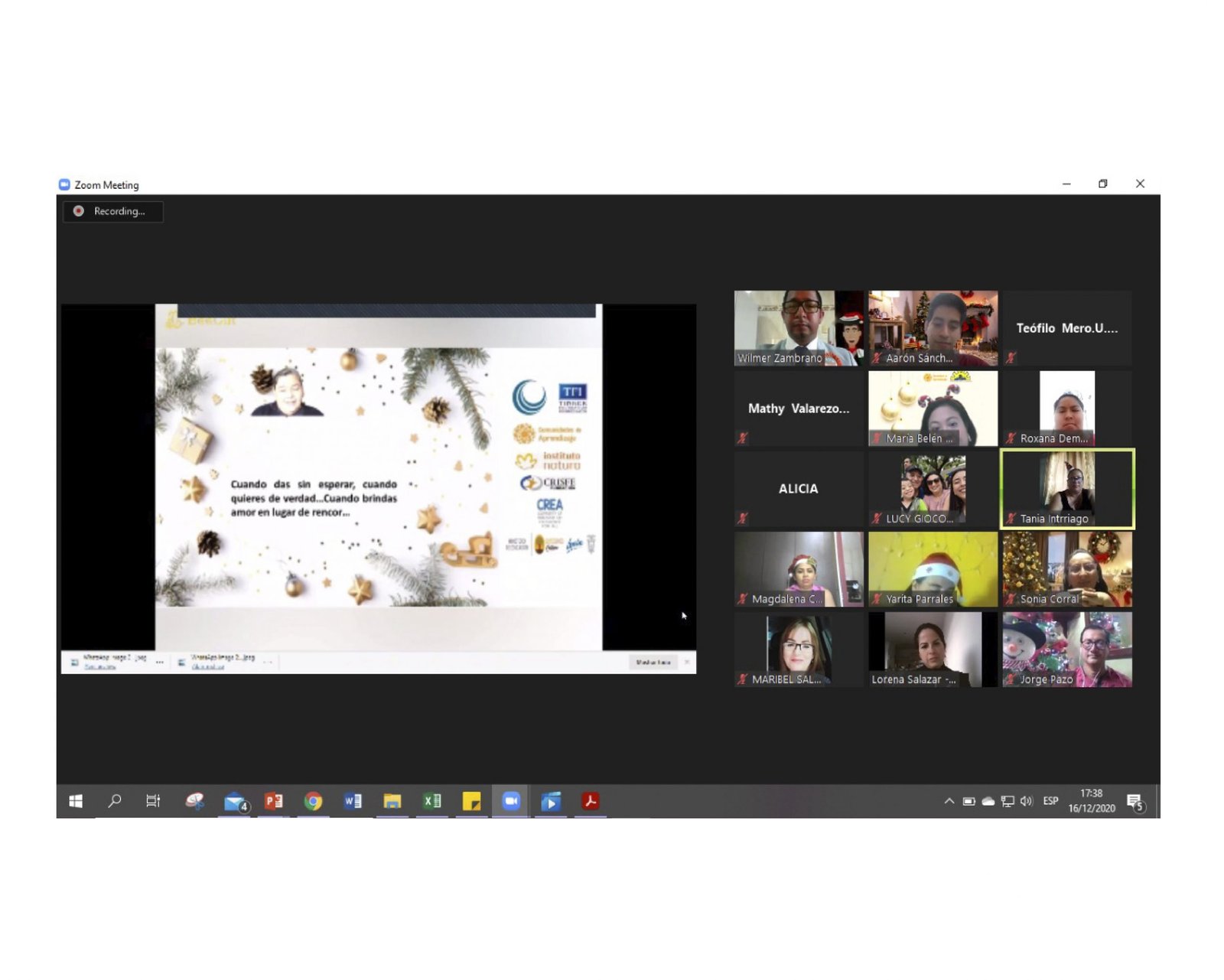1224x980 pixels.
Task: Click the Zoom app taskbar icon
Action: (511, 801)
